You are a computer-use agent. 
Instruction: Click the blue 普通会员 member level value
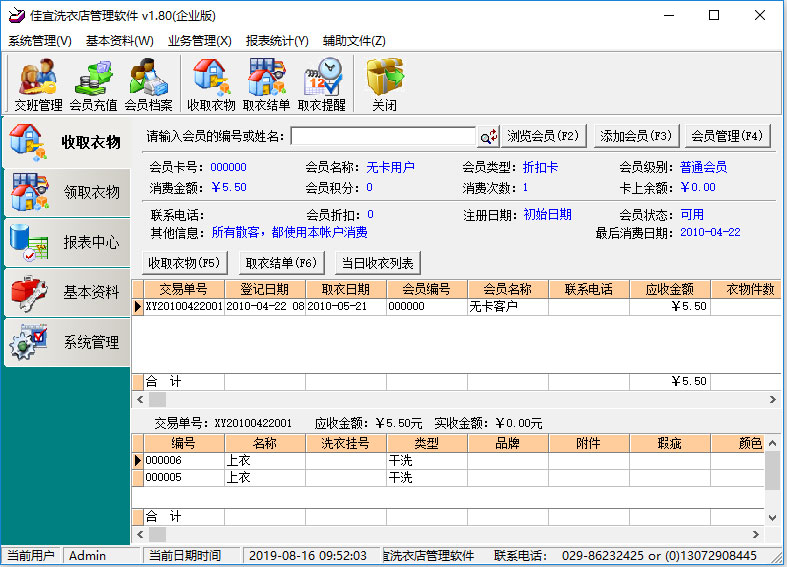pyautogui.click(x=704, y=167)
